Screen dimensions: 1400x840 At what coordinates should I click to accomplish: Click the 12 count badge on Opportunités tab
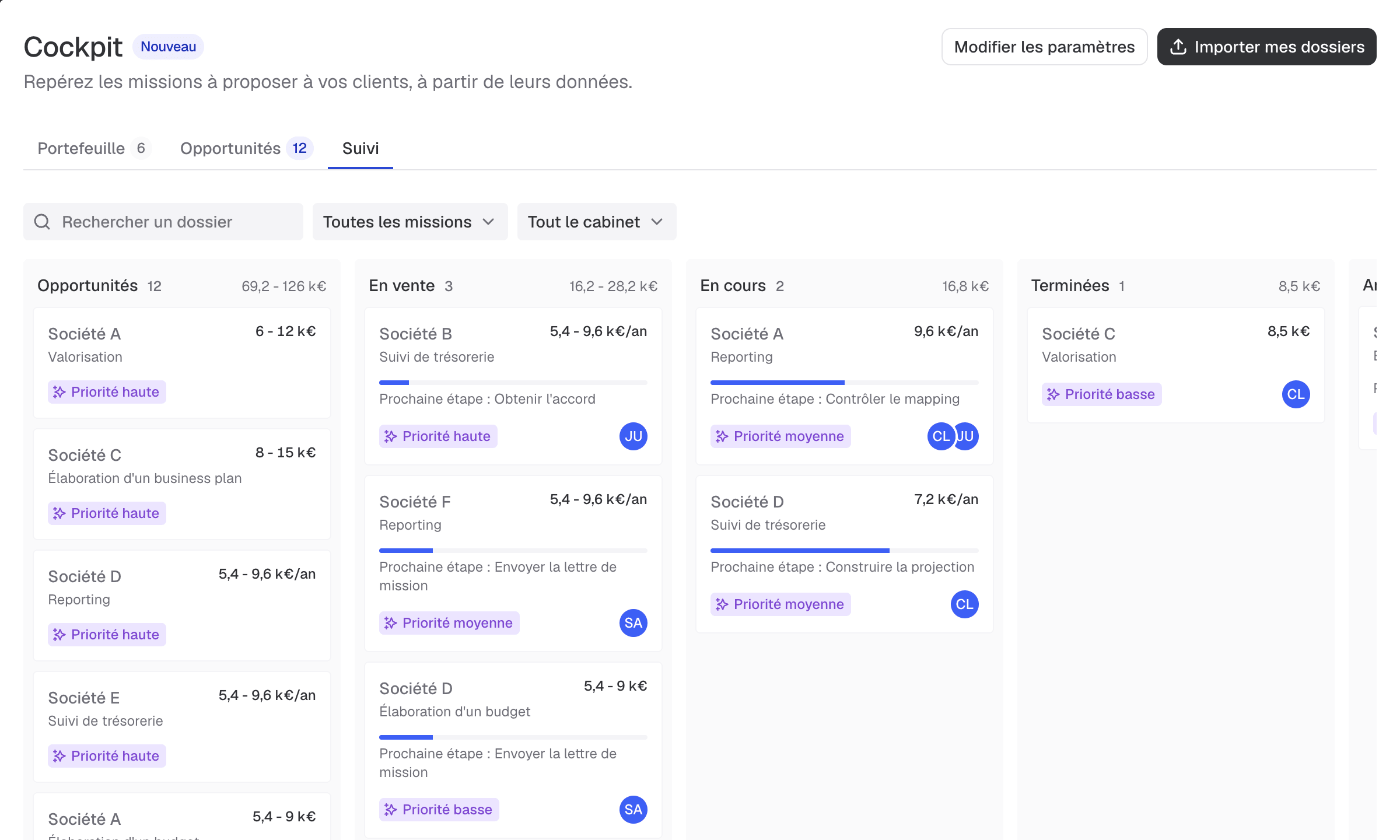(x=300, y=148)
